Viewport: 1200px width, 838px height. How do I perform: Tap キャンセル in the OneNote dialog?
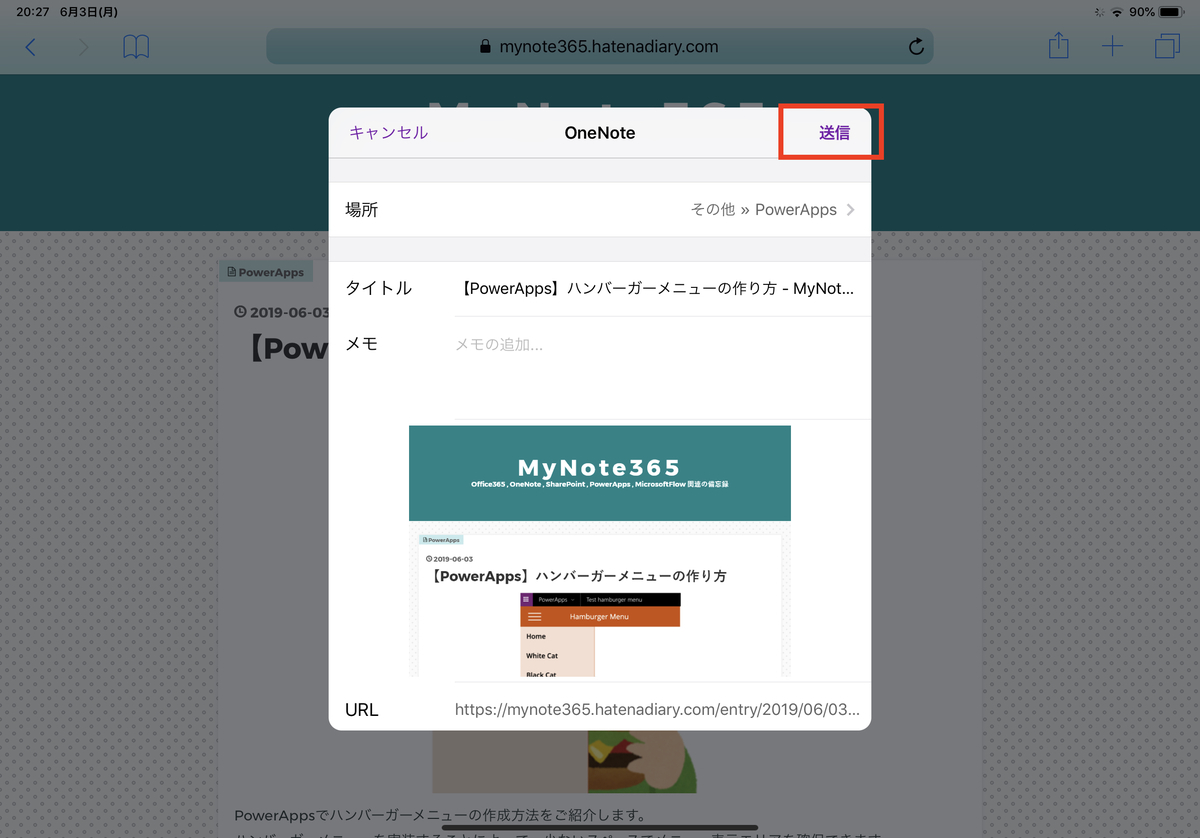tap(388, 133)
